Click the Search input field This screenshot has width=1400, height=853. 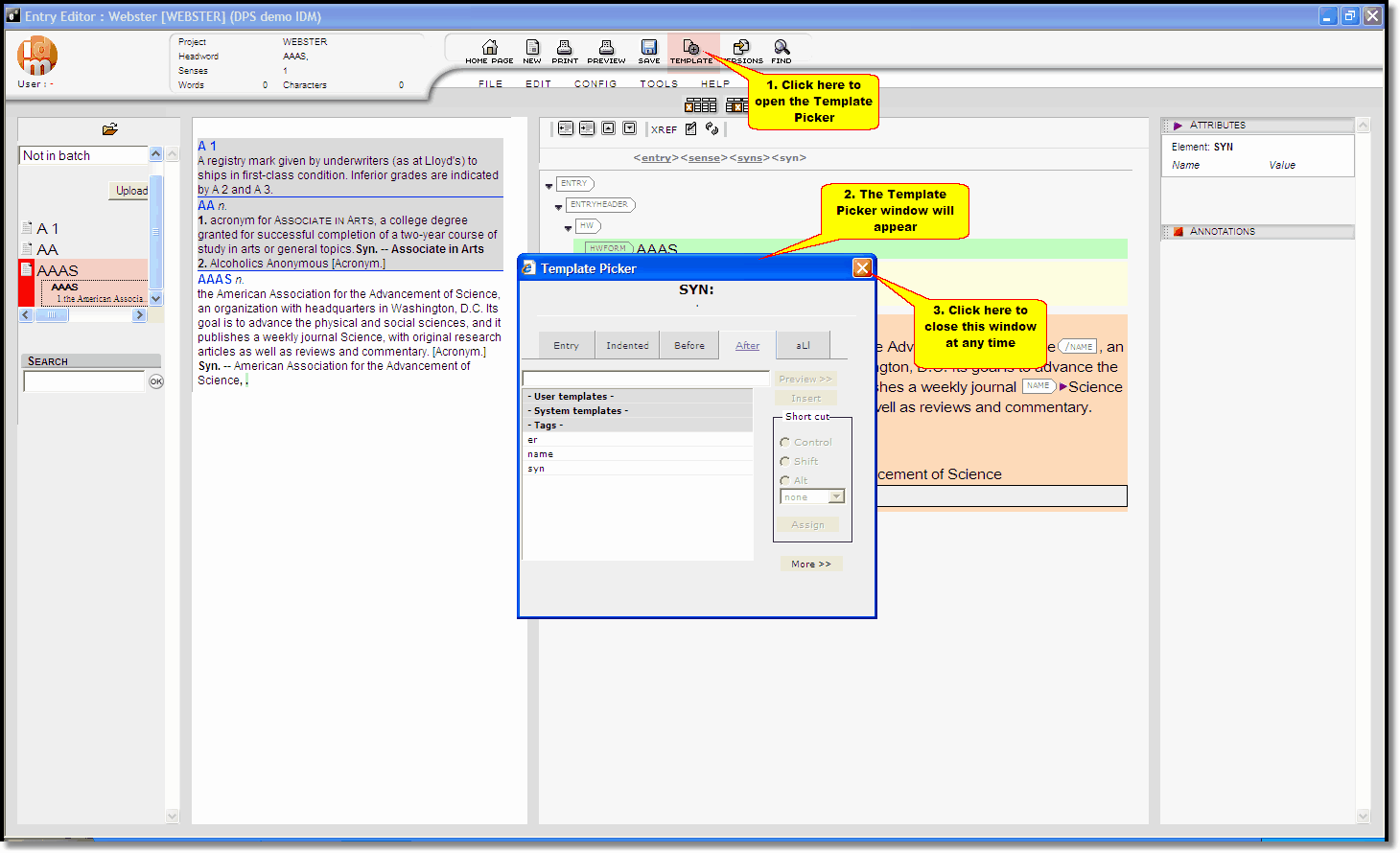point(84,381)
